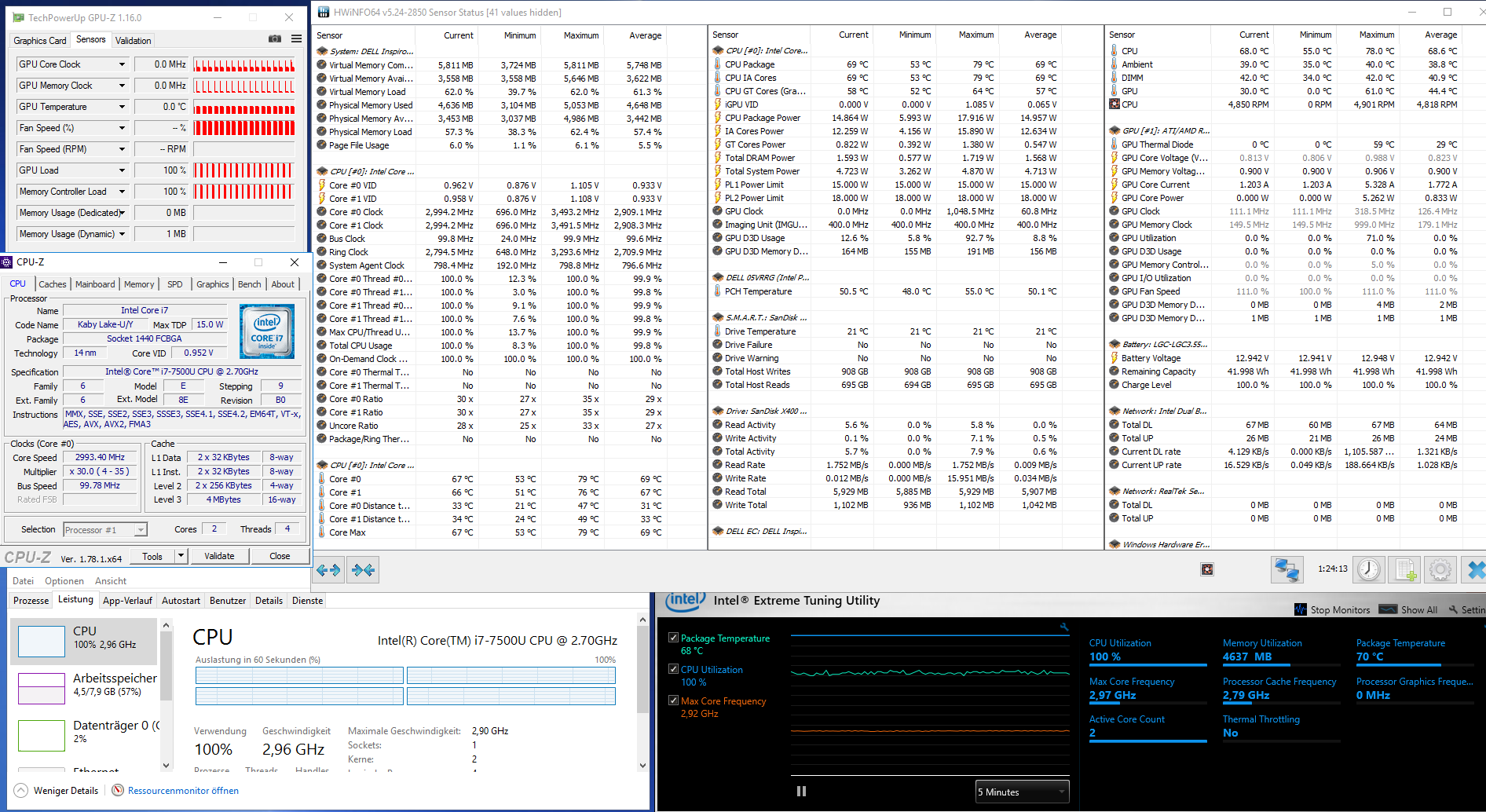1486x812 pixels.
Task: Click the GPU-Z screenshot camera icon
Action: pos(274,38)
